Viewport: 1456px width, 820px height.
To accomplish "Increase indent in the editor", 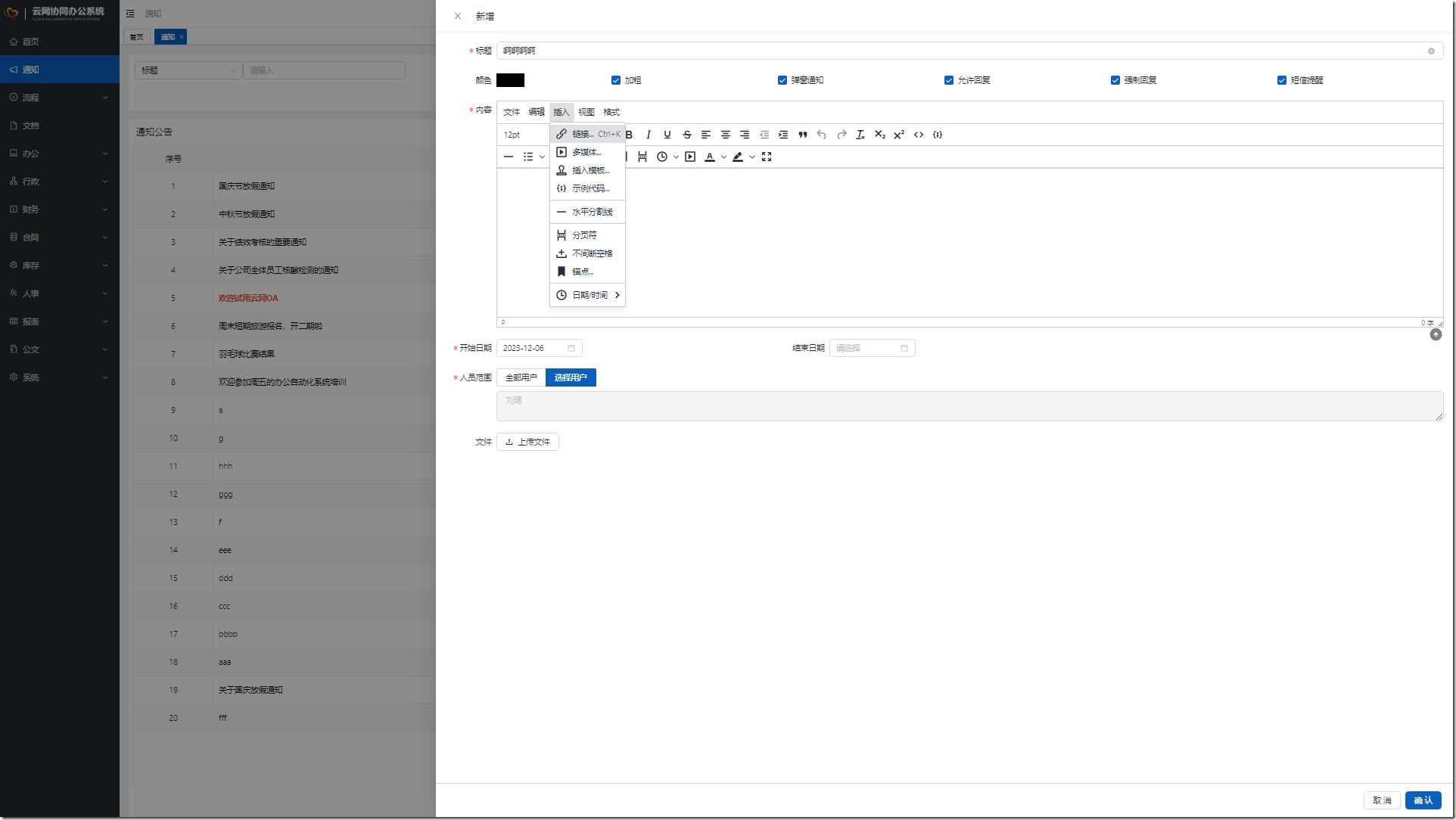I will [x=783, y=135].
